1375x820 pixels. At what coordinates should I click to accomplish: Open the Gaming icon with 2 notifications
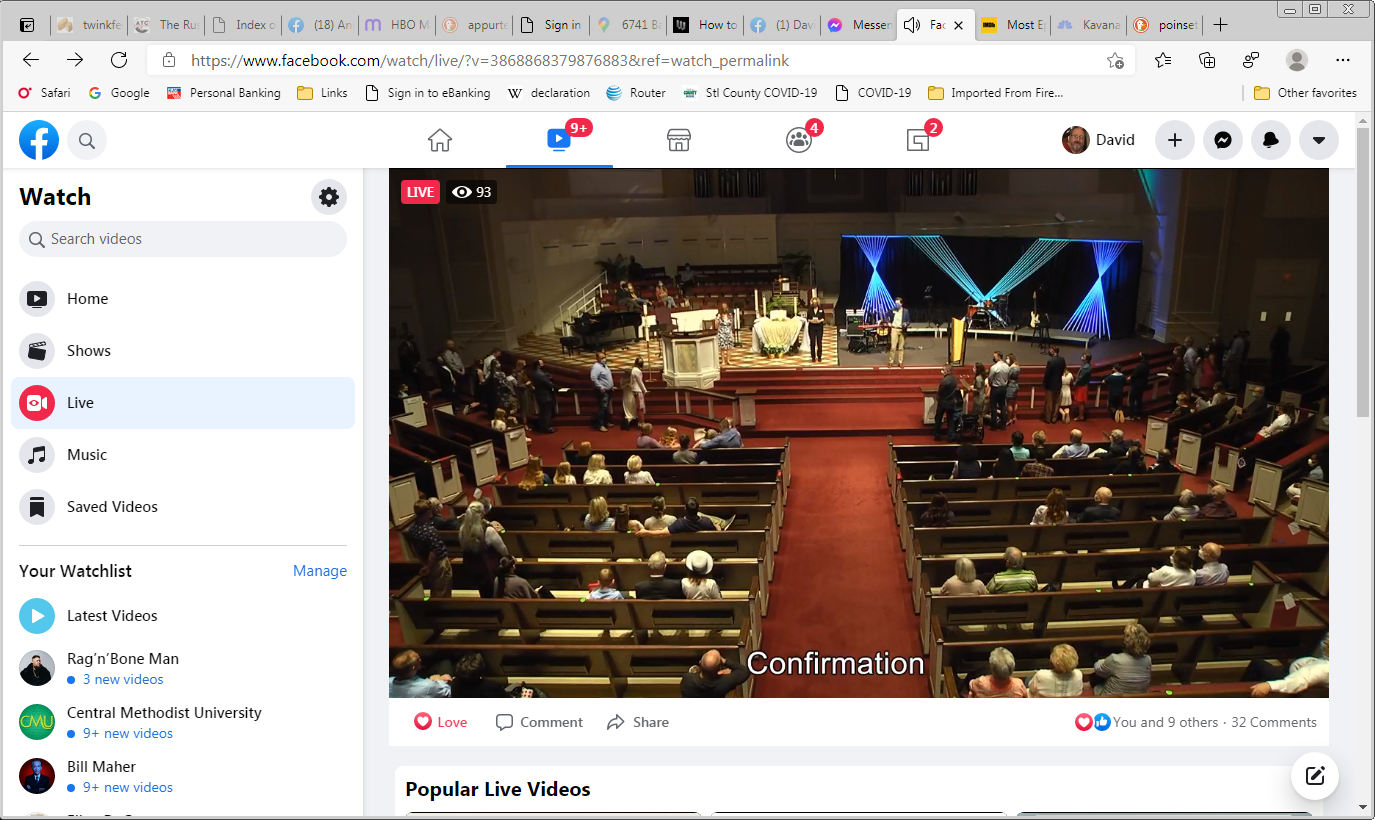918,140
